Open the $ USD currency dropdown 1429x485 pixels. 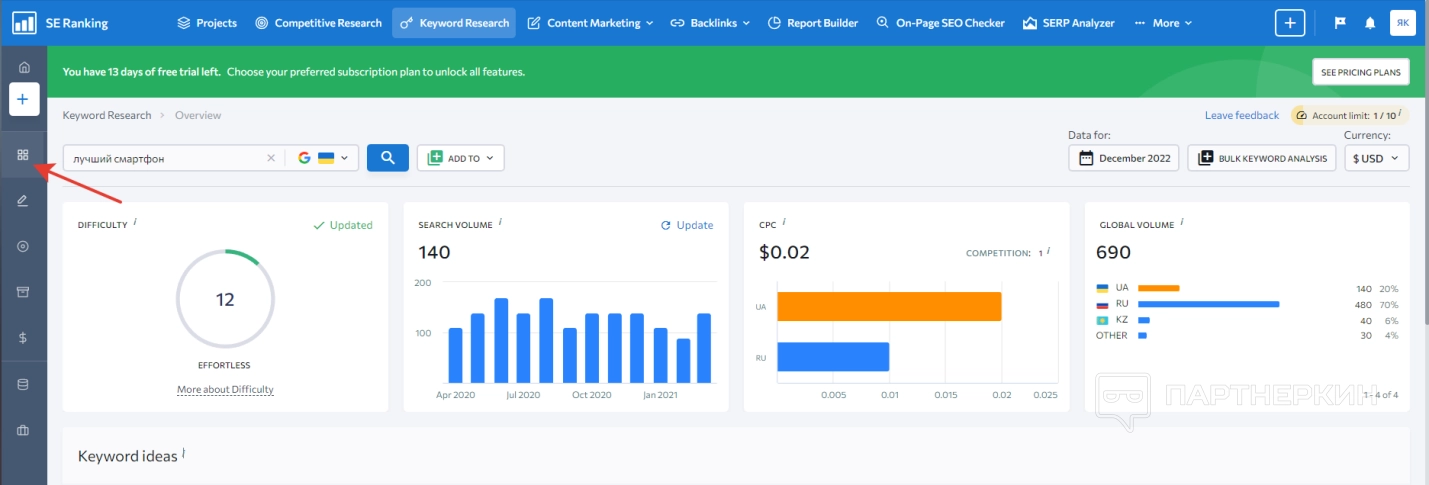tap(1376, 158)
